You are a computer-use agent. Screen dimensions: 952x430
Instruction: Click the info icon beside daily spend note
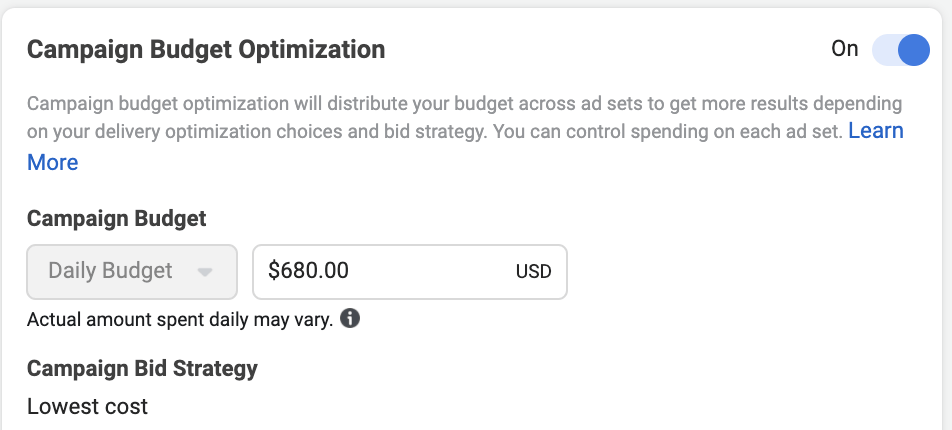[350, 320]
